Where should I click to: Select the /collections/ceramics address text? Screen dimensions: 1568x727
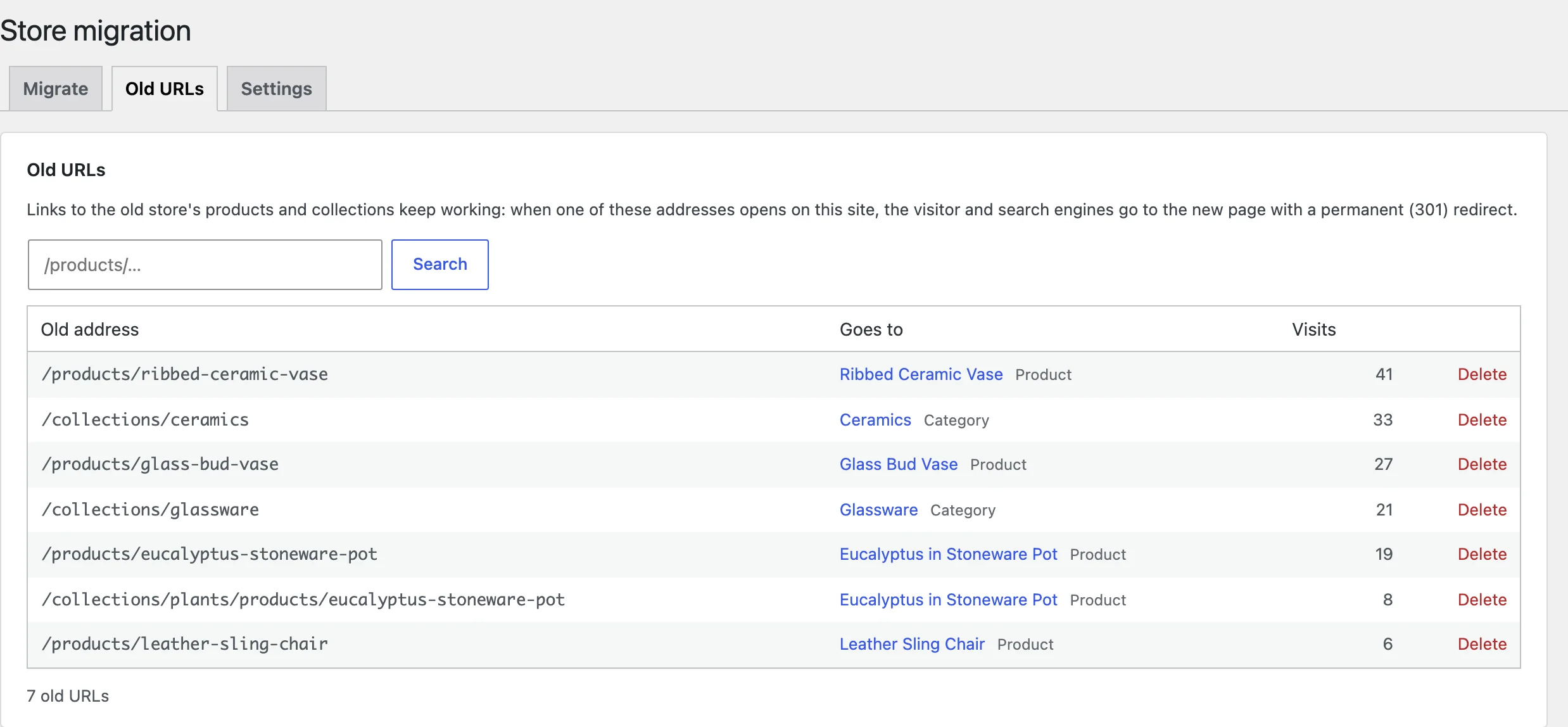tap(145, 420)
